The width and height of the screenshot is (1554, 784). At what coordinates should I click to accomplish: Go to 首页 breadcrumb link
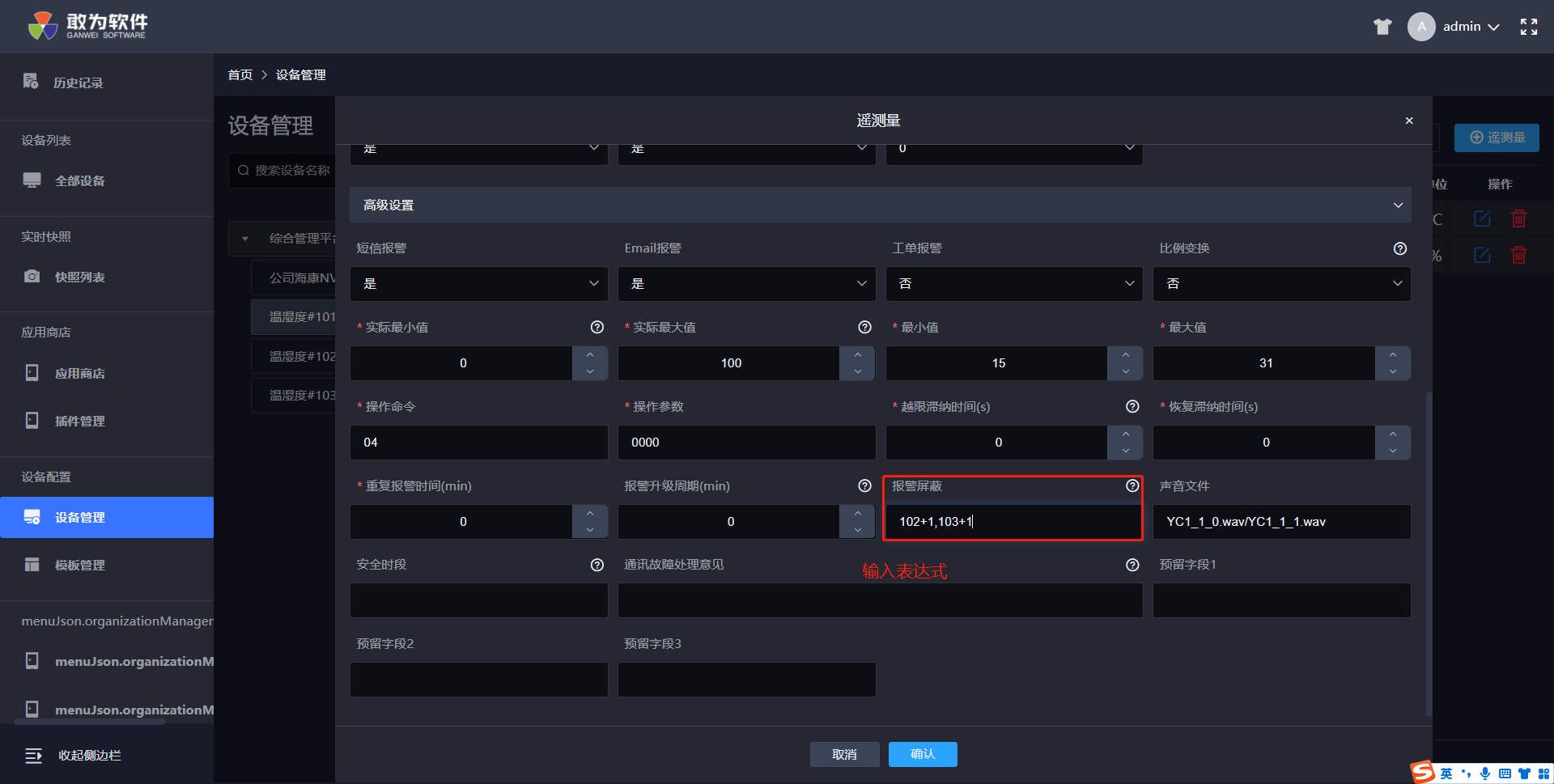point(240,74)
